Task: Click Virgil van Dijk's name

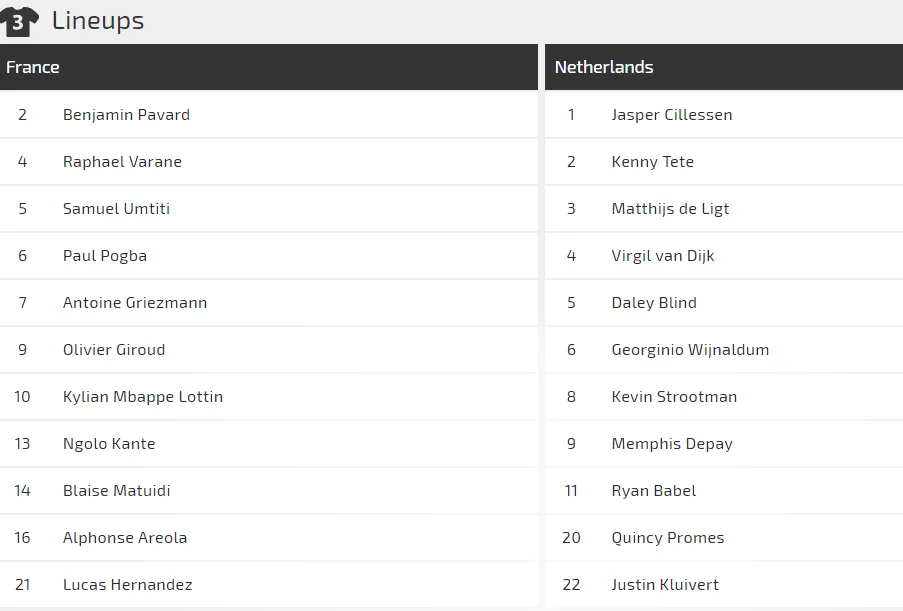Action: (x=663, y=256)
